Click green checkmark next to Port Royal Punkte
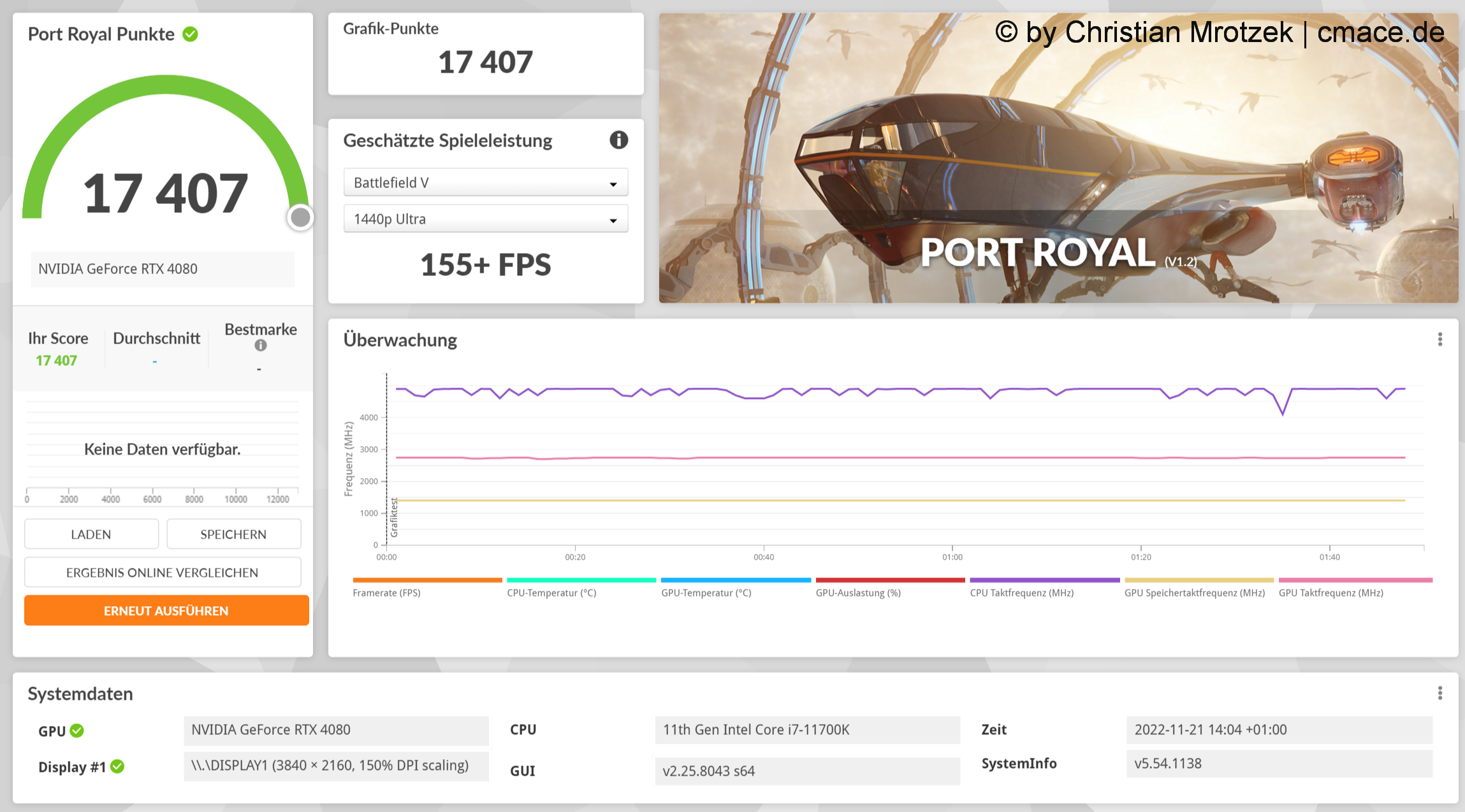Viewport: 1465px width, 812px height. click(x=190, y=34)
